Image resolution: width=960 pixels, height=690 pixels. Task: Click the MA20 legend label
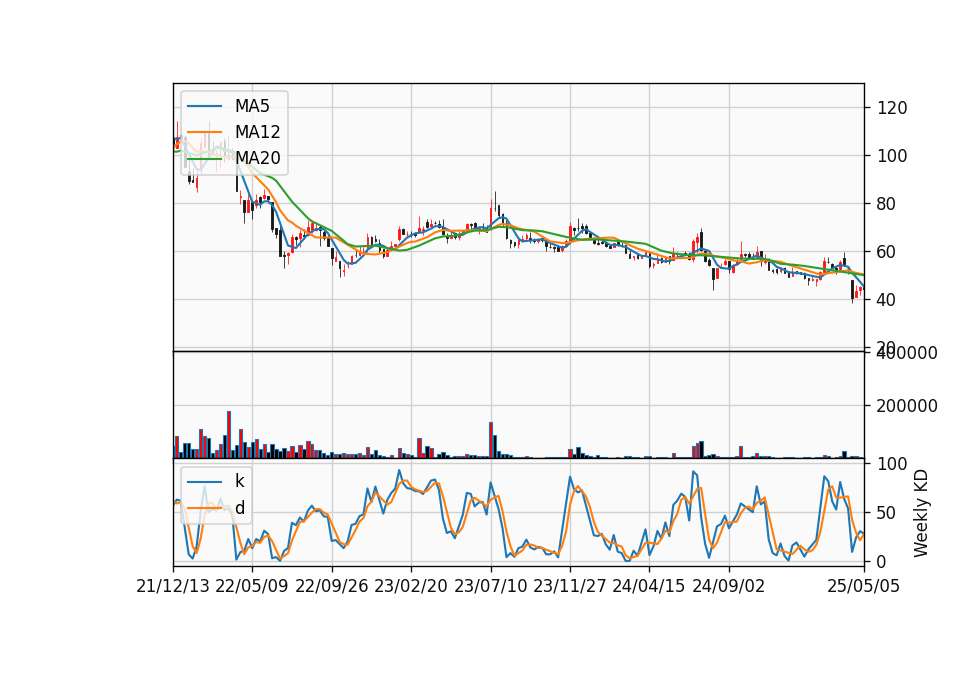[257, 158]
